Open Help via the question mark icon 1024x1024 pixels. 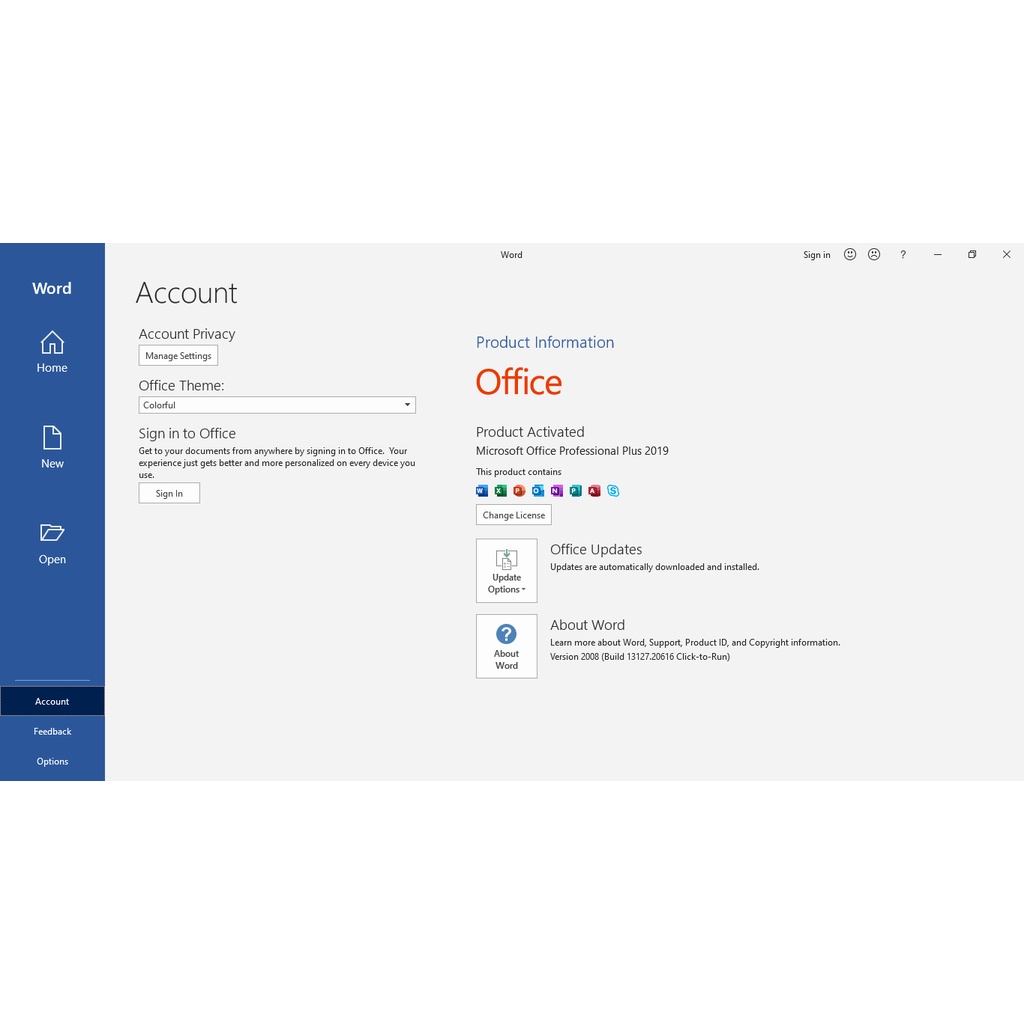903,255
